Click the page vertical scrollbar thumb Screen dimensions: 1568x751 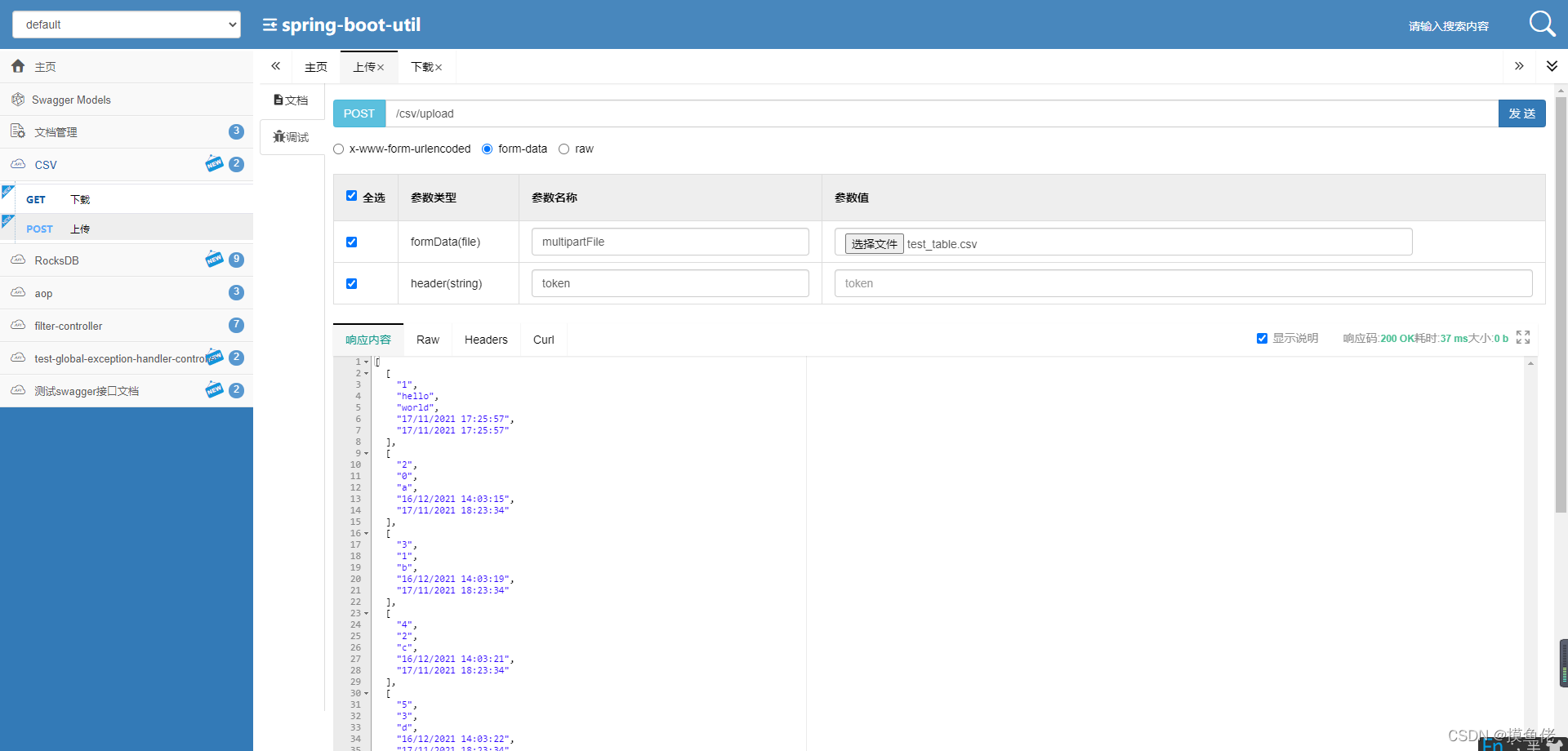[x=1561, y=305]
